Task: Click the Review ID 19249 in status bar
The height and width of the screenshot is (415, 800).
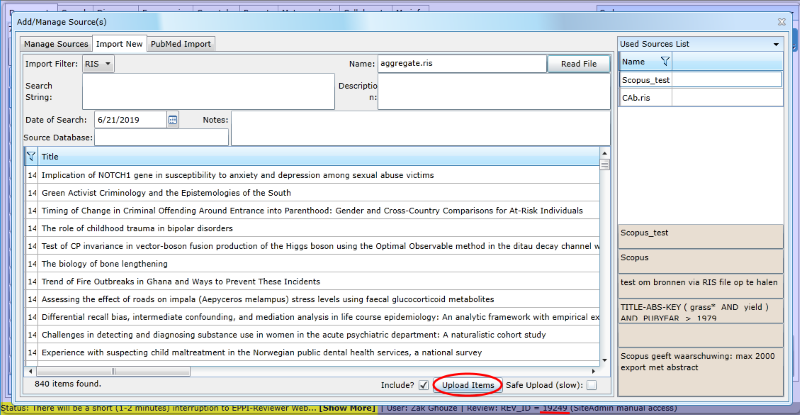Action: pos(555,408)
